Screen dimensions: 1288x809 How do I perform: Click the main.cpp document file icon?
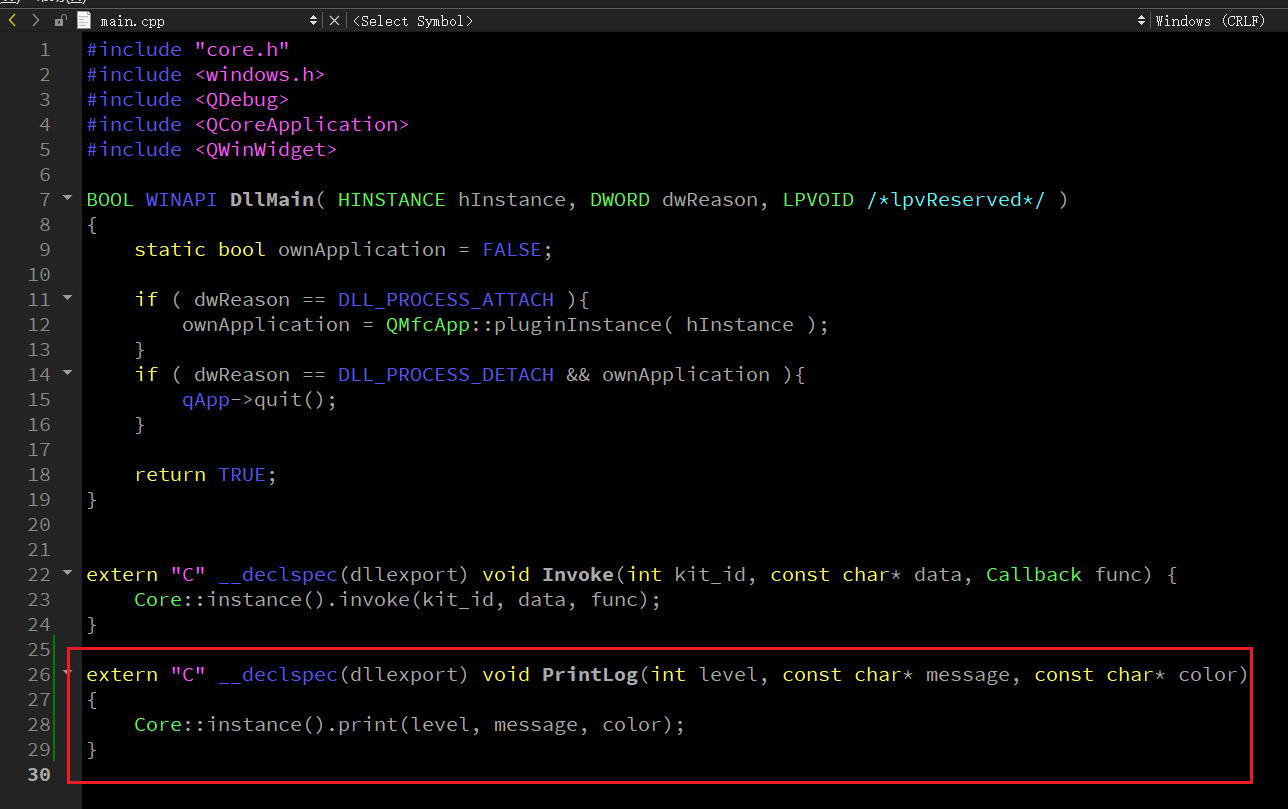83,20
